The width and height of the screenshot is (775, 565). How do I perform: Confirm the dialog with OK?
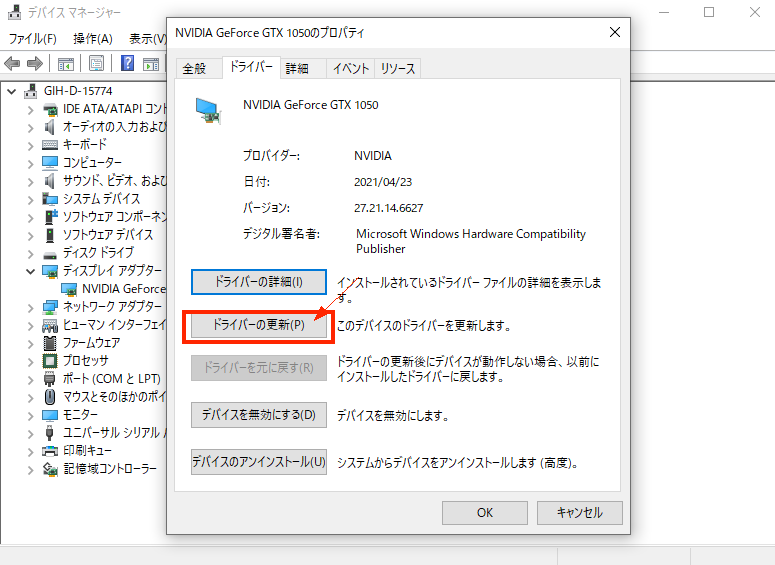click(484, 513)
